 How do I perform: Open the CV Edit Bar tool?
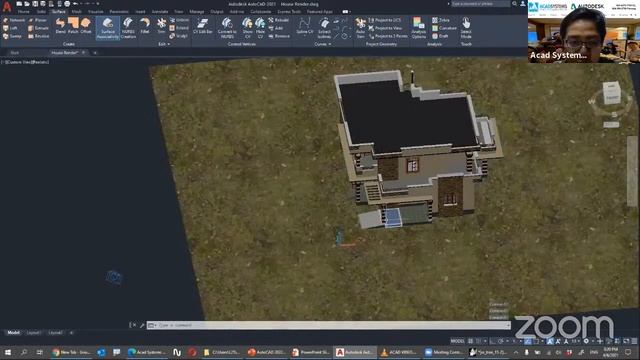coord(203,26)
